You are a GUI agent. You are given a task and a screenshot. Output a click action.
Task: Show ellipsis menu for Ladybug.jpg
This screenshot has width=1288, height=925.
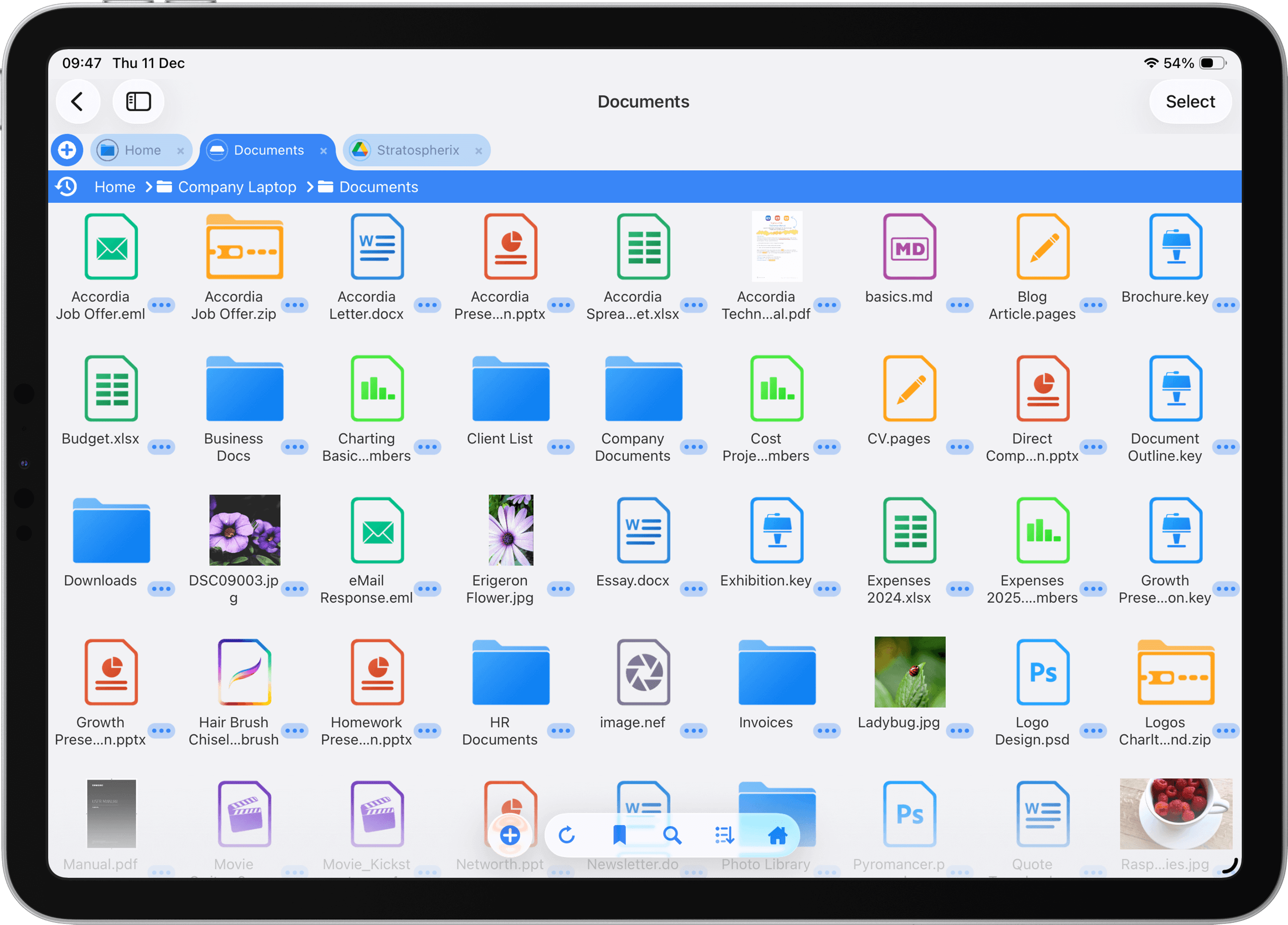pyautogui.click(x=960, y=731)
